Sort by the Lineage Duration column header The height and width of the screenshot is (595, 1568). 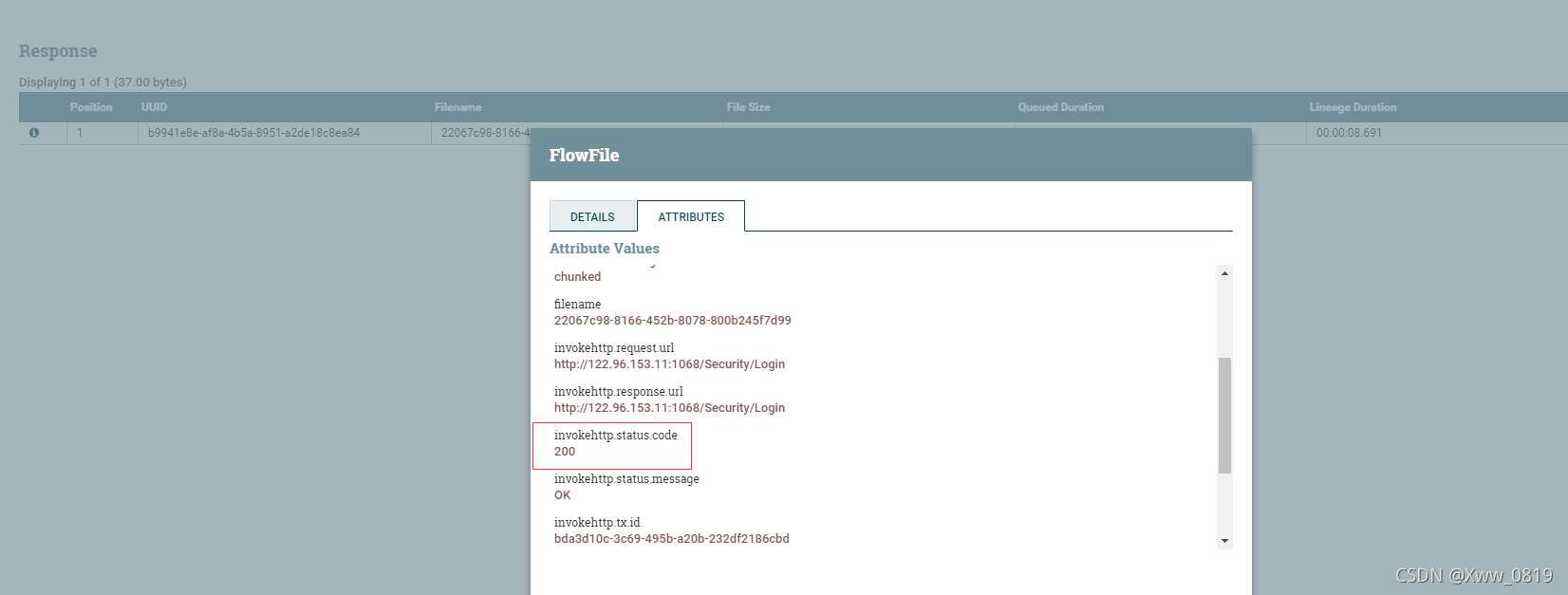[1353, 107]
